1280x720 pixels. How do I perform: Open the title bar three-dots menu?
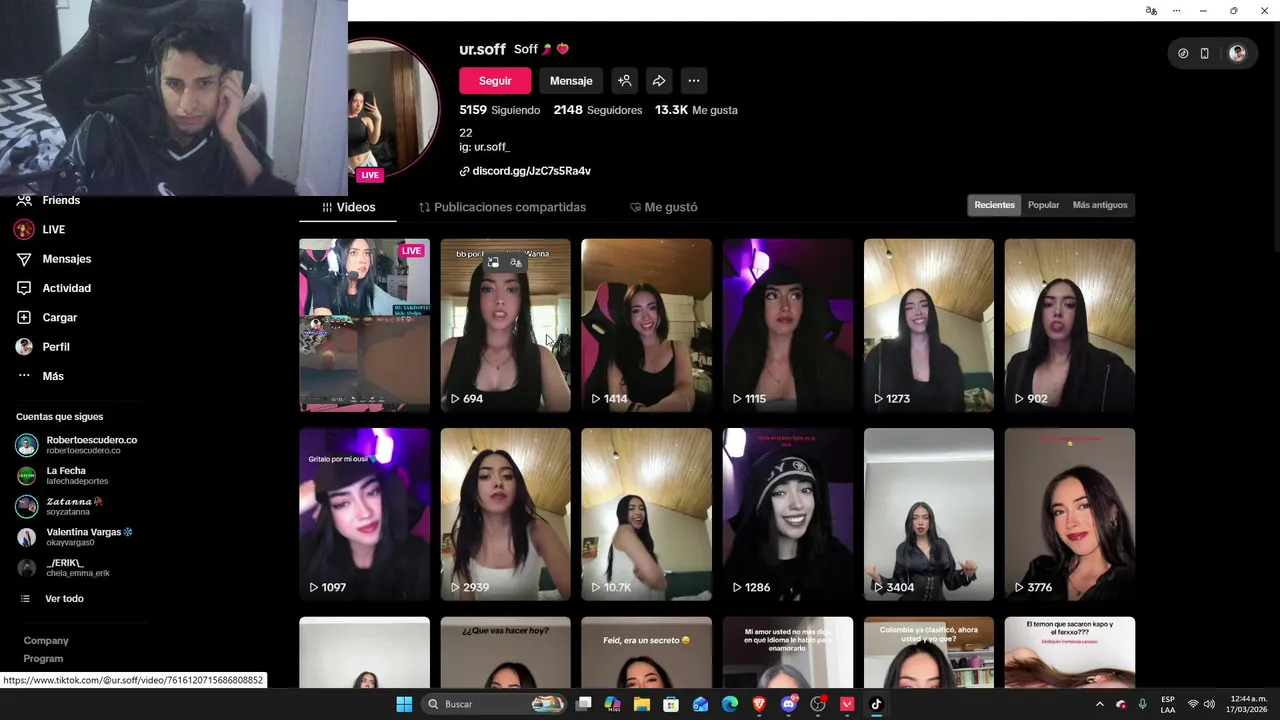[x=1177, y=10]
